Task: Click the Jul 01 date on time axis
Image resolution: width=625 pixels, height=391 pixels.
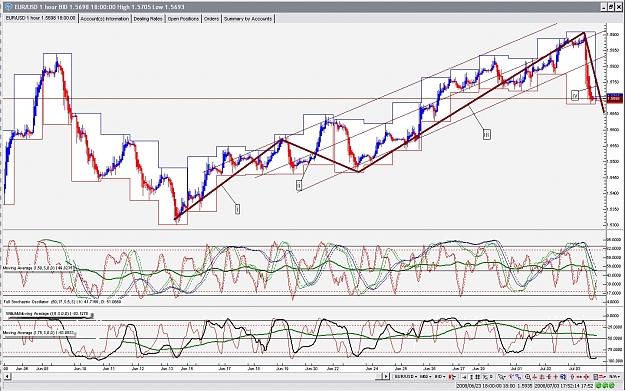Action: tap(517, 369)
